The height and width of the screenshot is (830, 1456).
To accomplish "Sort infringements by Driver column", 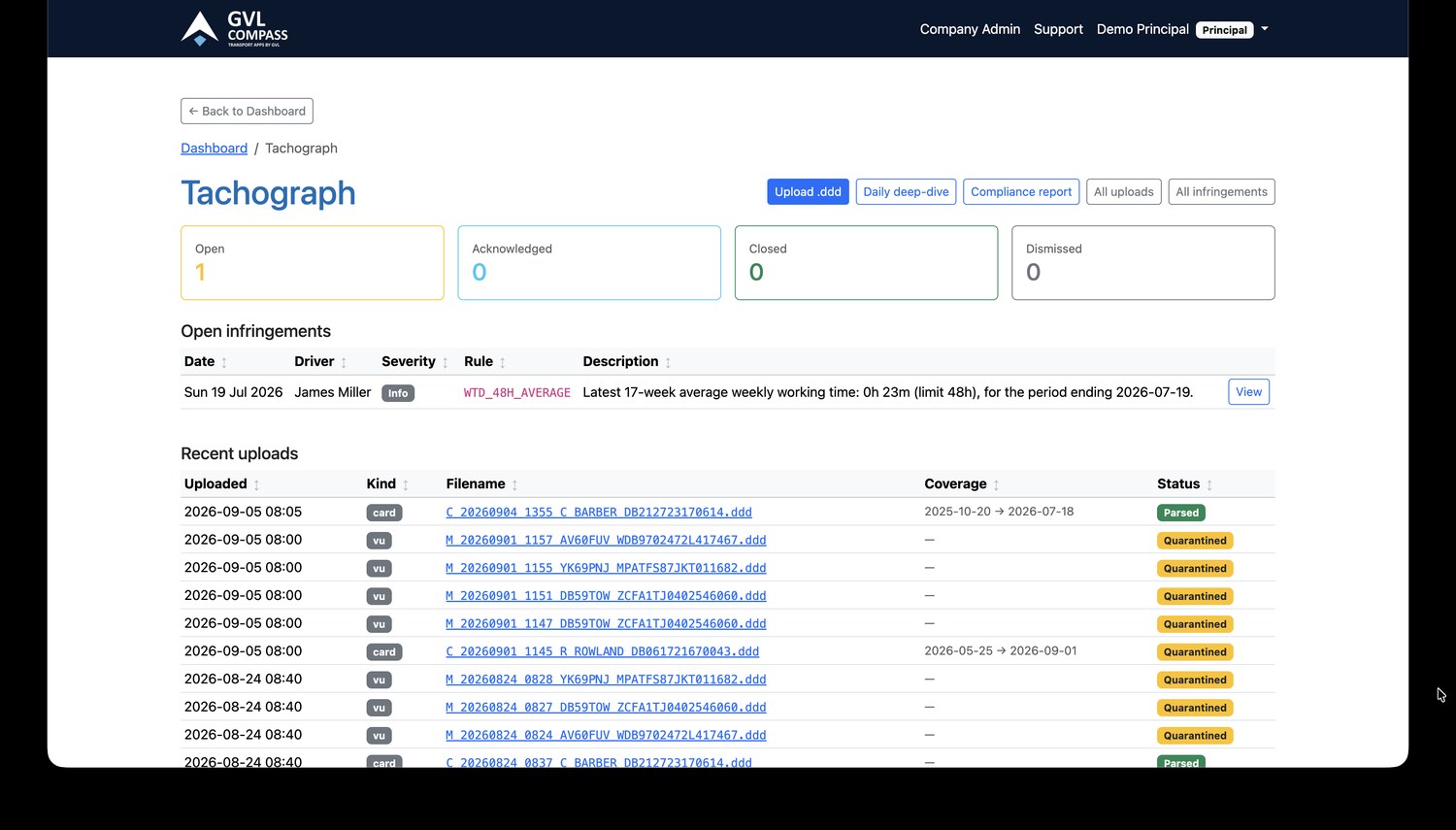I will tap(320, 361).
